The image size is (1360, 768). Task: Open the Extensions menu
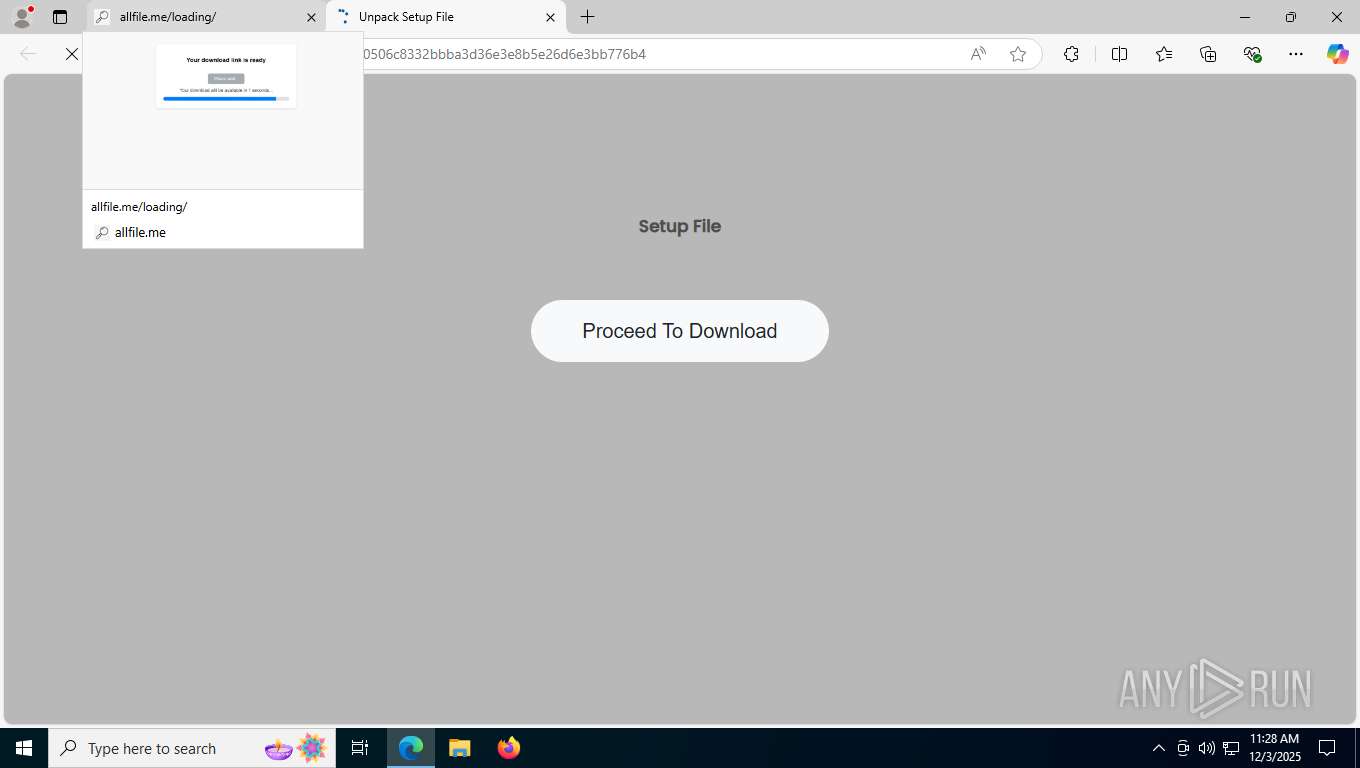(x=1071, y=54)
